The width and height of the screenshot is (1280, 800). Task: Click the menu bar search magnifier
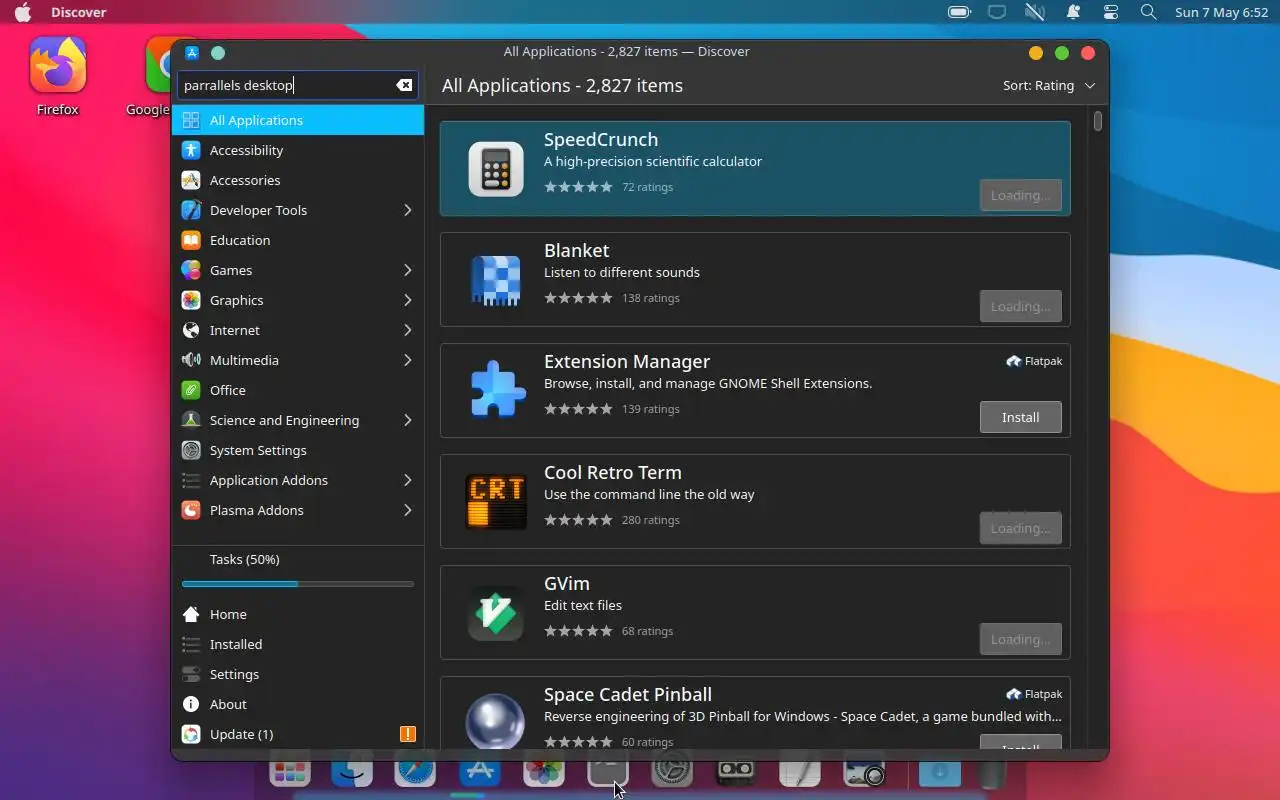point(1149,12)
